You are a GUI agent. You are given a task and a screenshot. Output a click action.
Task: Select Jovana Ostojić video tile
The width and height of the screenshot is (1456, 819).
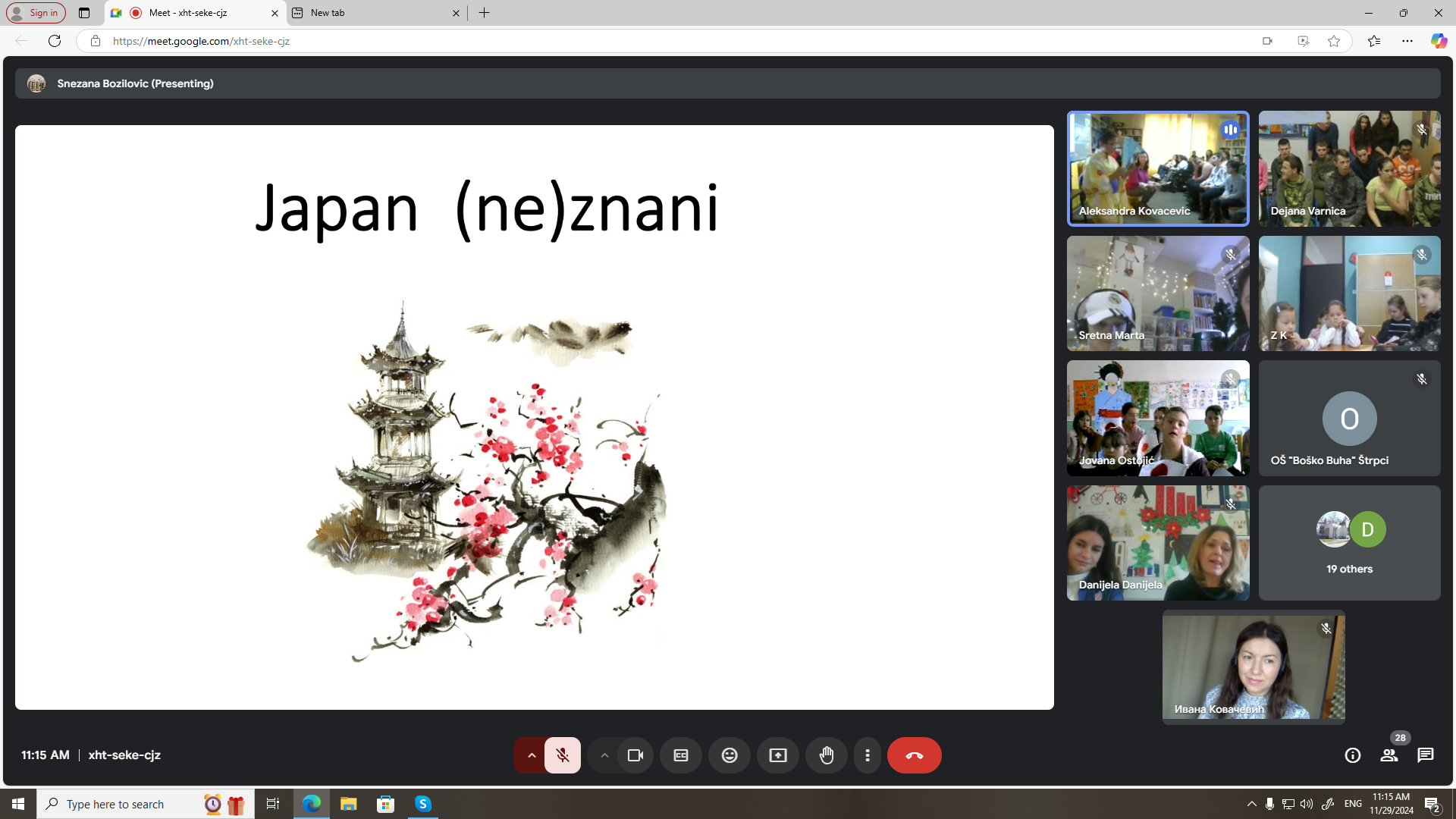pyautogui.click(x=1158, y=419)
